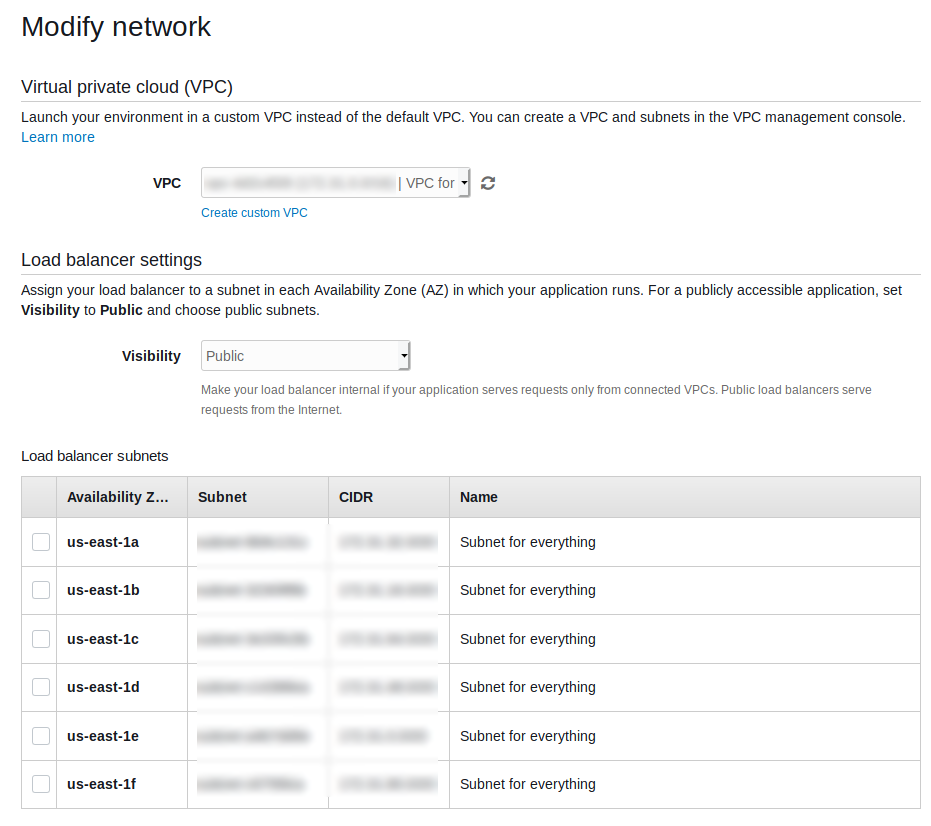Click the CIDR column header
This screenshot has height=826, width=931.
[389, 497]
